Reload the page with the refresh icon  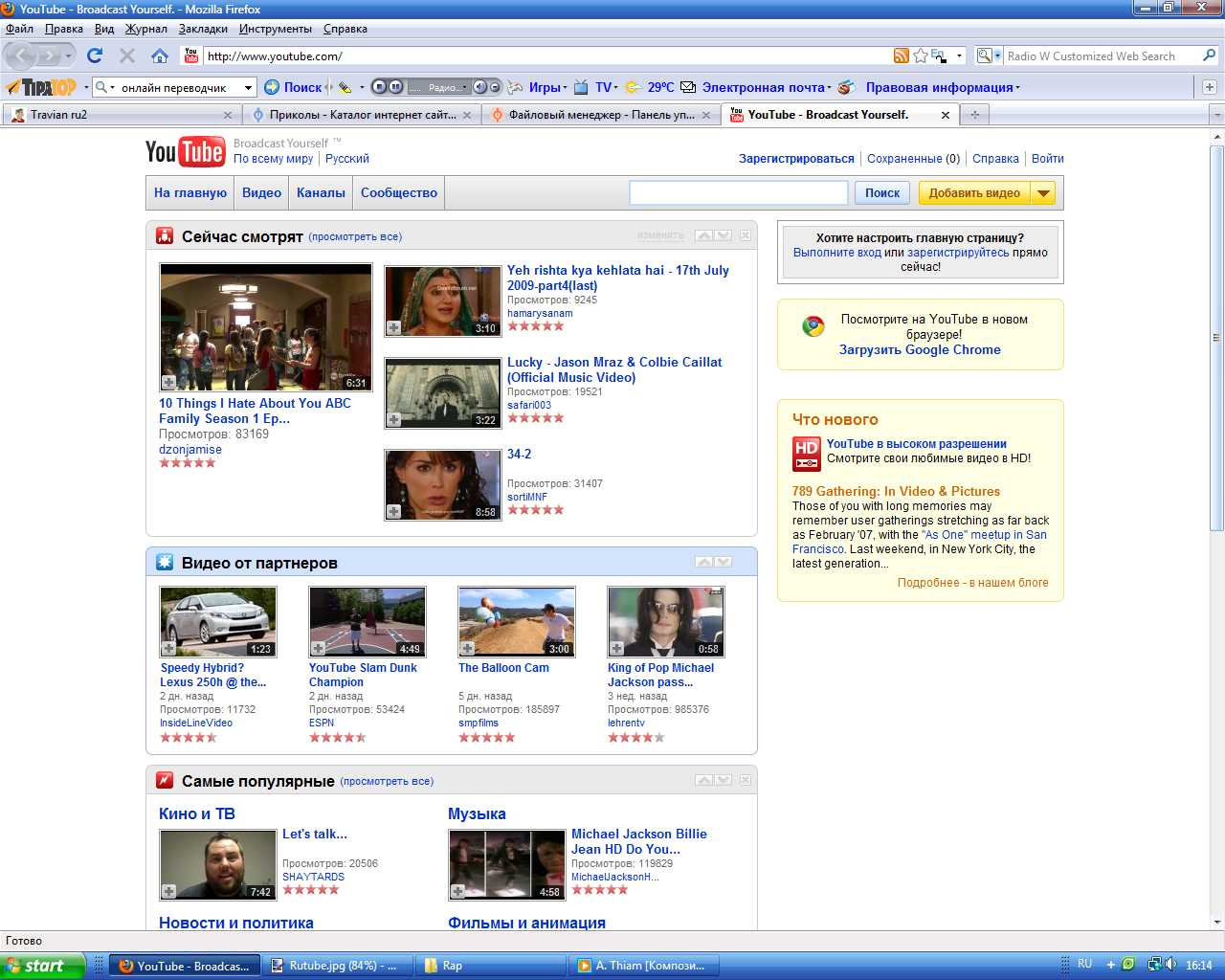pyautogui.click(x=94, y=56)
